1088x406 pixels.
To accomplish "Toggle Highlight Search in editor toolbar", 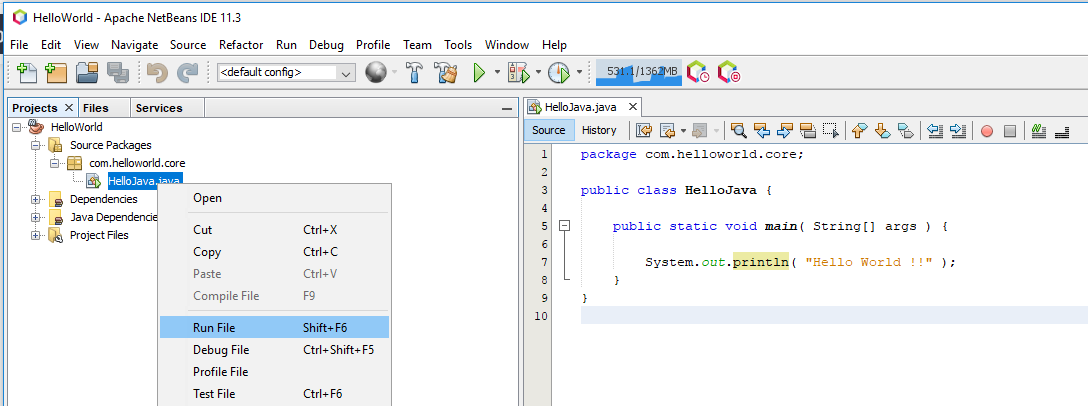I will [x=808, y=130].
